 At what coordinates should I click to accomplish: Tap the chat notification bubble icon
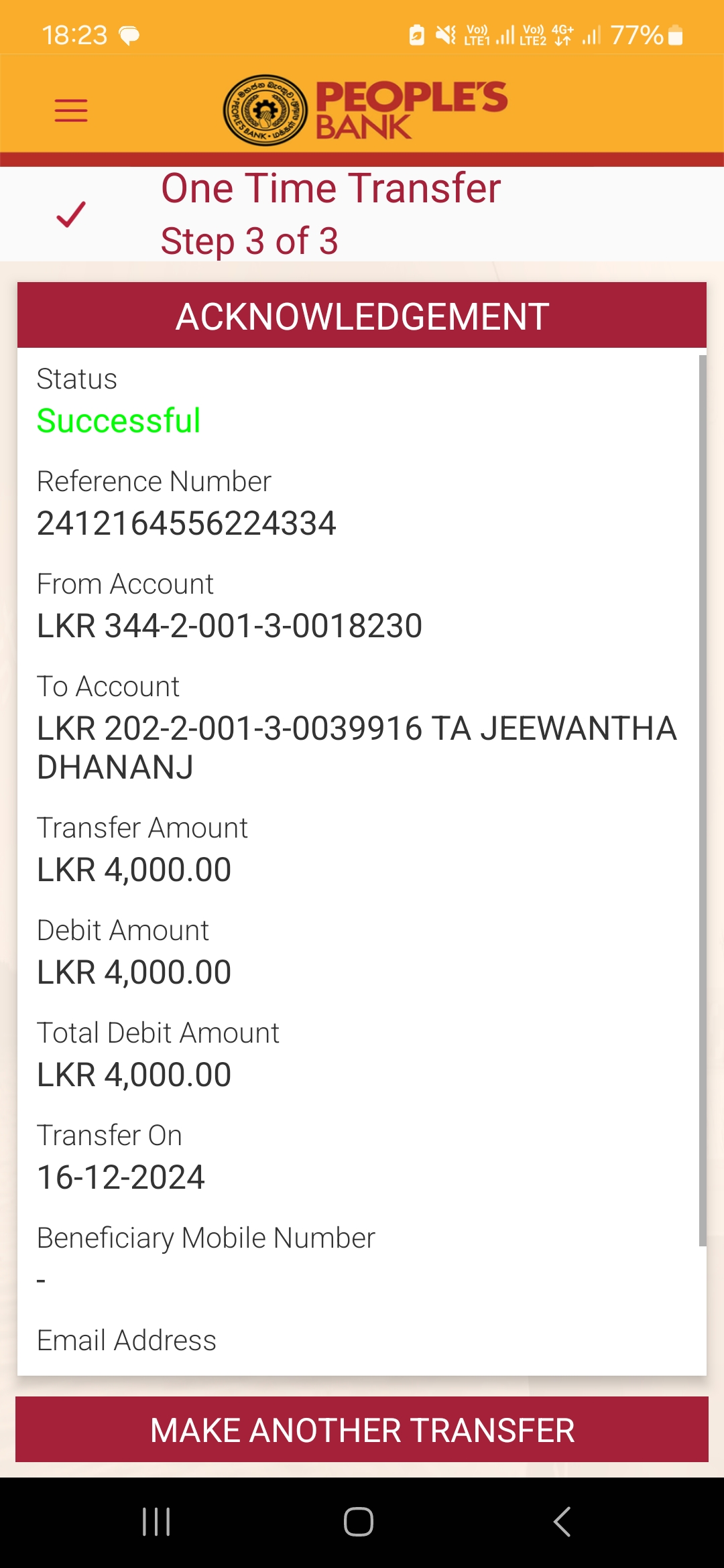129,35
